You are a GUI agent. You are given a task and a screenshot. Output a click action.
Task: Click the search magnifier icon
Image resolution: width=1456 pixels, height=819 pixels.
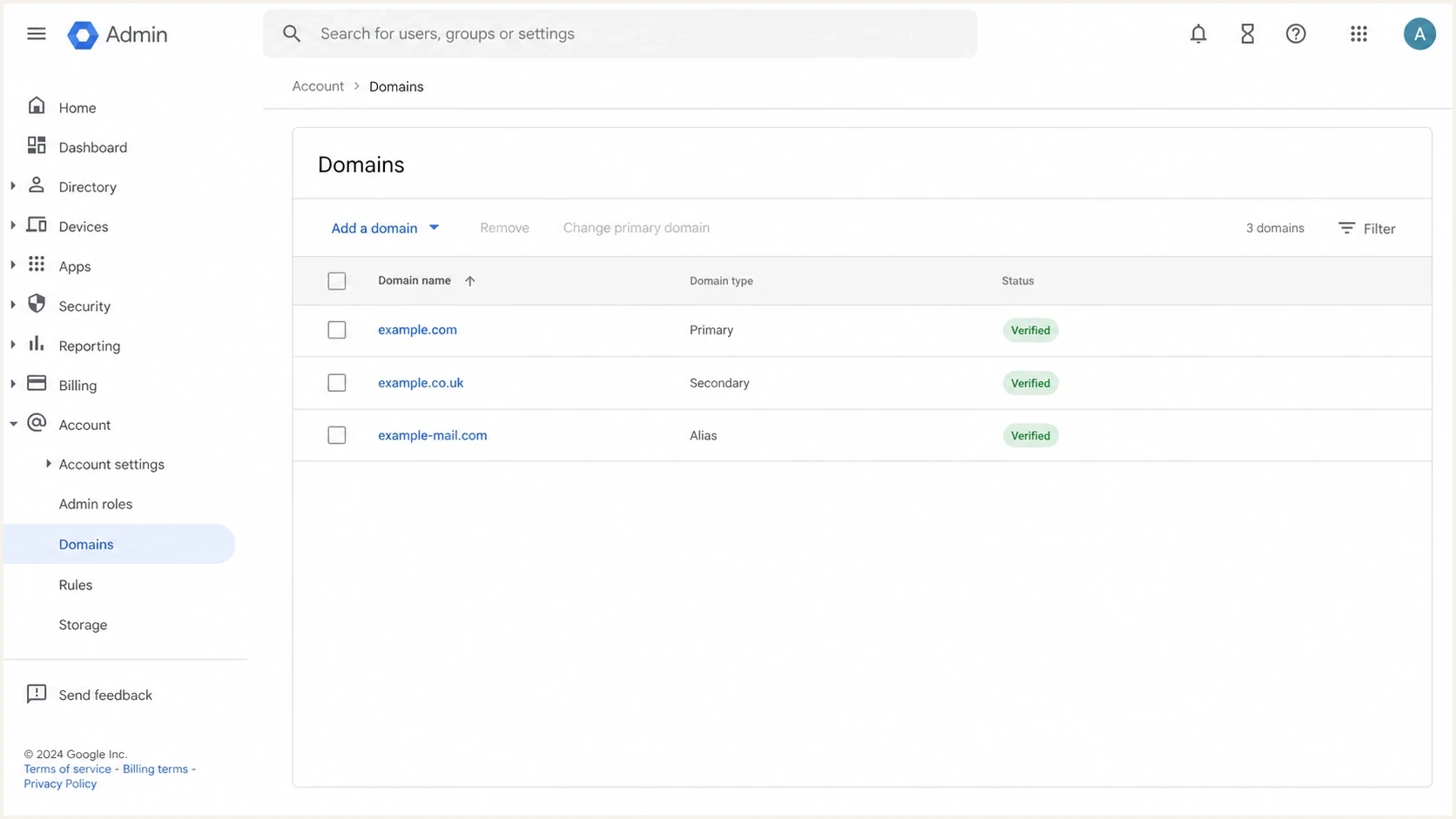[x=292, y=34]
